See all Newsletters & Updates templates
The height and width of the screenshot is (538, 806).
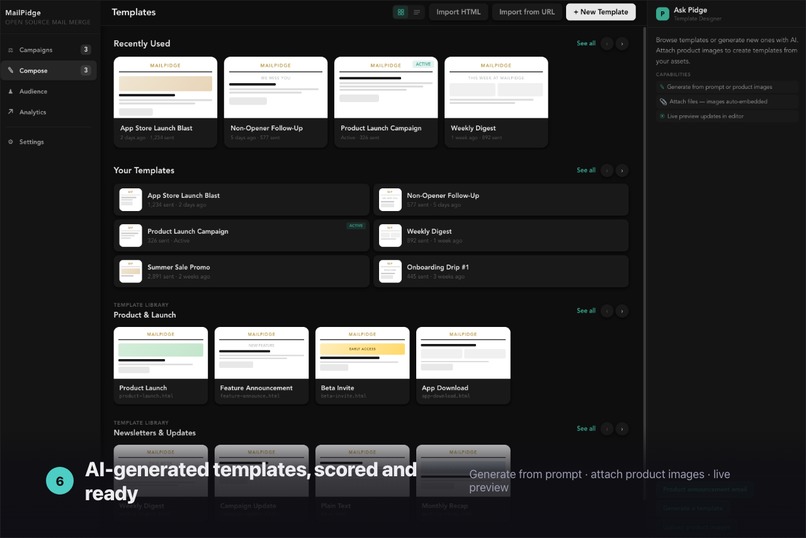pos(586,428)
